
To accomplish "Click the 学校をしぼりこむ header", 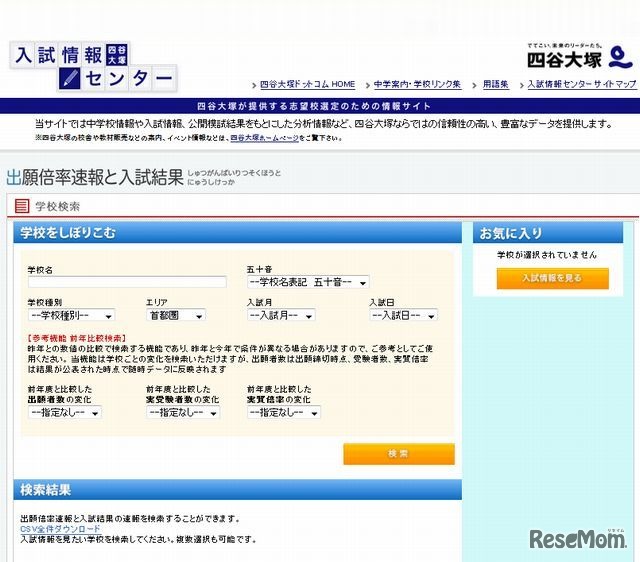I will click(238, 233).
